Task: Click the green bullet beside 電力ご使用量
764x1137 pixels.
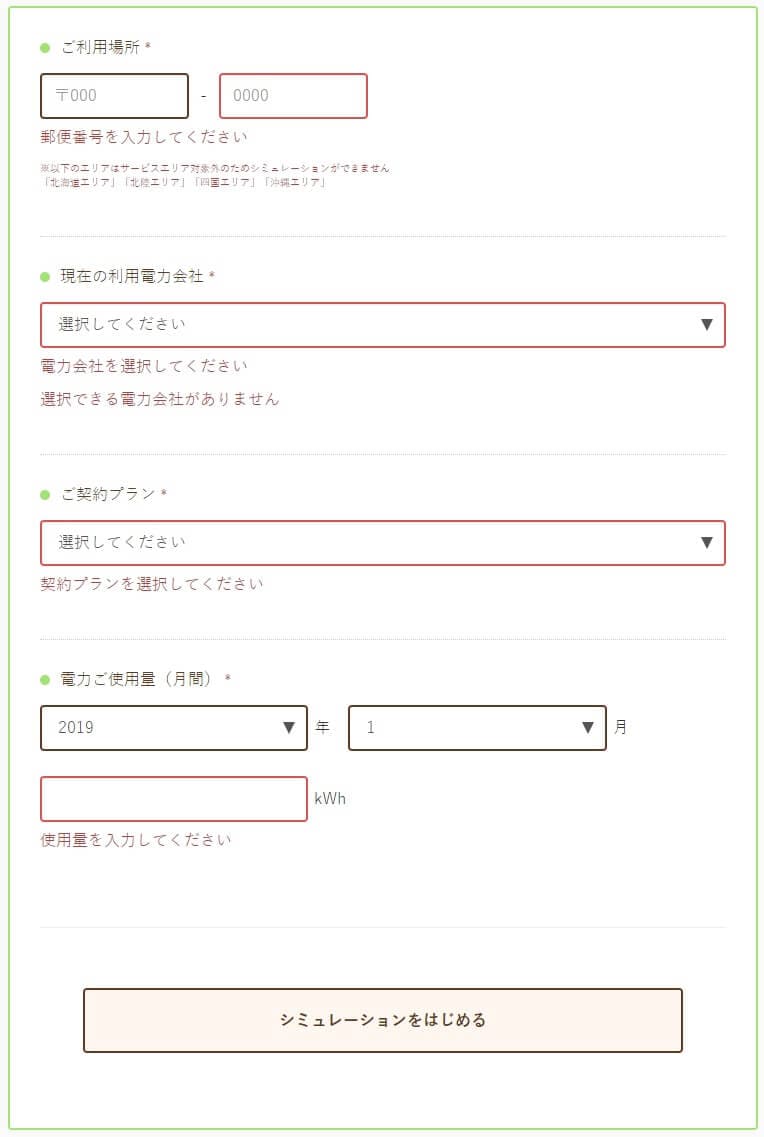Action: pos(45,679)
